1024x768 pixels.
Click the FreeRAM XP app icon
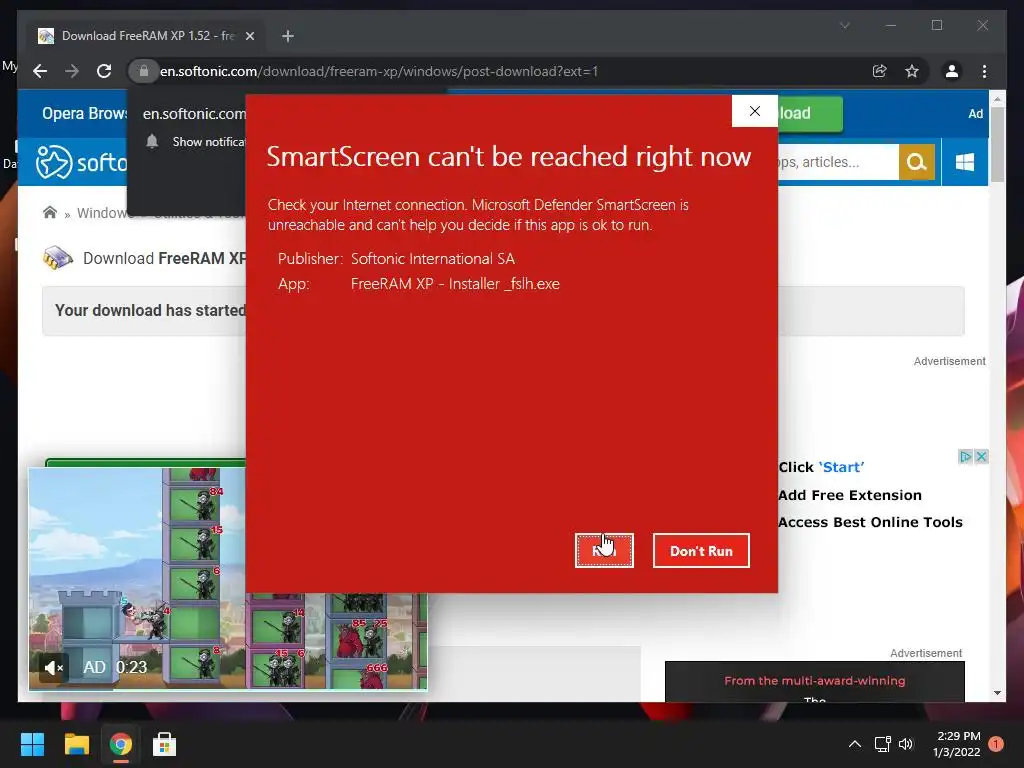pyautogui.click(x=57, y=258)
